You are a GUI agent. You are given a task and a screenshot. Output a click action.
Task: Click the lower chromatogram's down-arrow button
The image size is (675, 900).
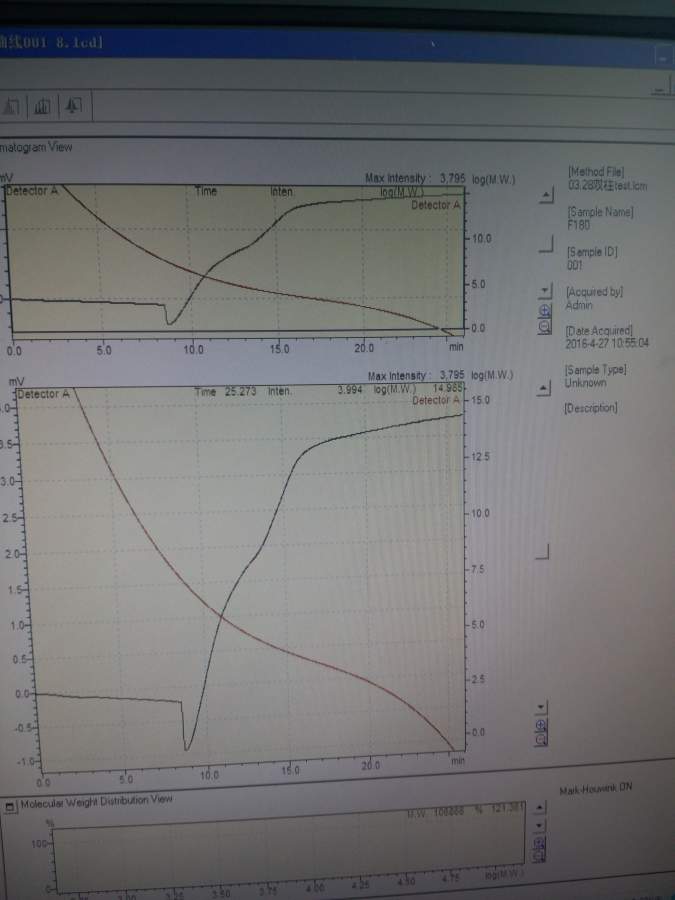pyautogui.click(x=541, y=708)
